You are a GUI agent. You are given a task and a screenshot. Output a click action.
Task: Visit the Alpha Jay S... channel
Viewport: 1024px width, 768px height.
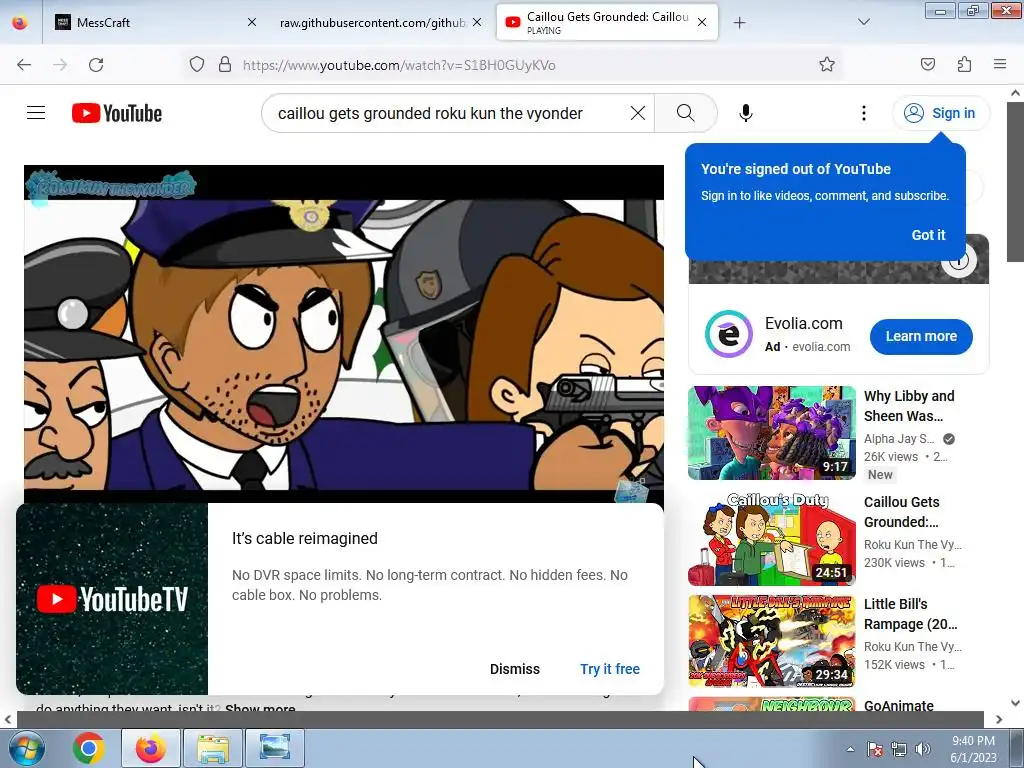point(899,439)
